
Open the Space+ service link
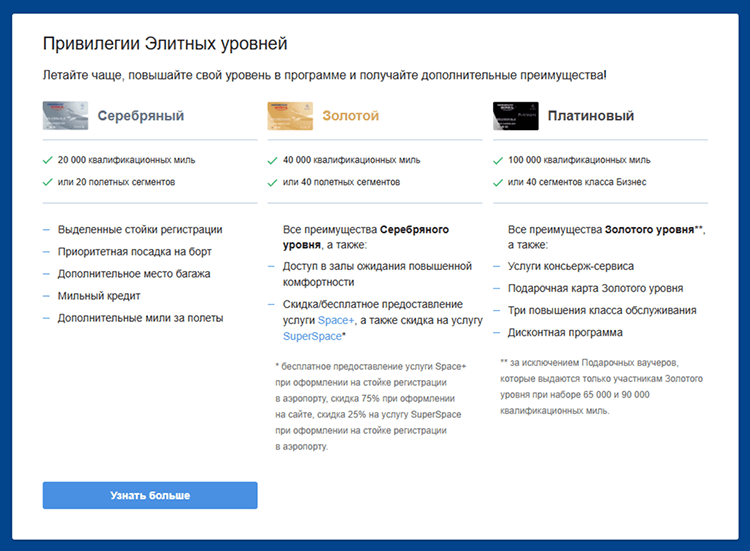click(x=336, y=320)
